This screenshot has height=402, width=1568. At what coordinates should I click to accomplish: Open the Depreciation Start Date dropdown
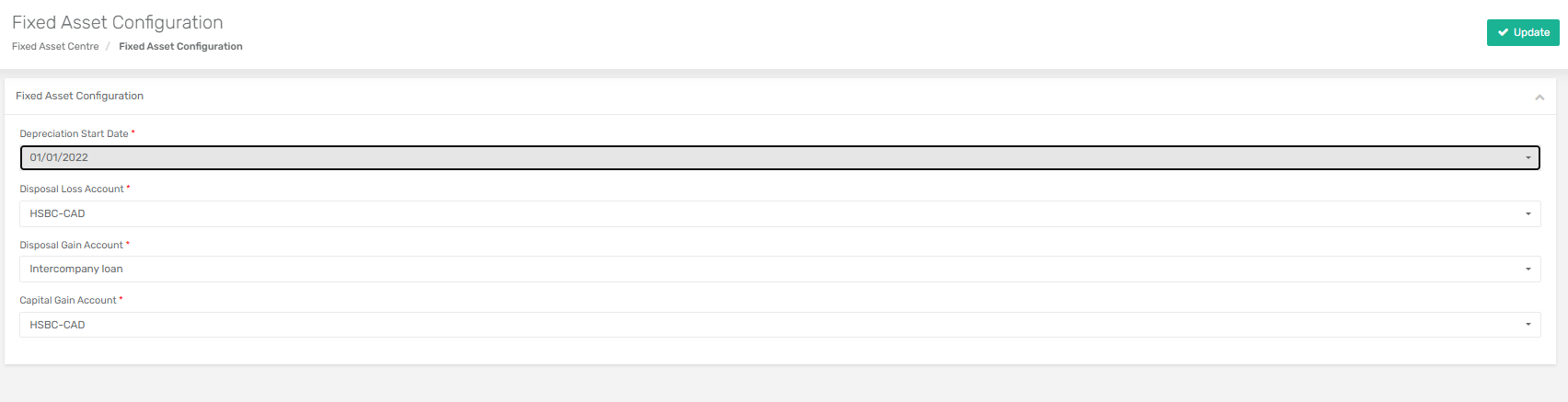pos(780,157)
